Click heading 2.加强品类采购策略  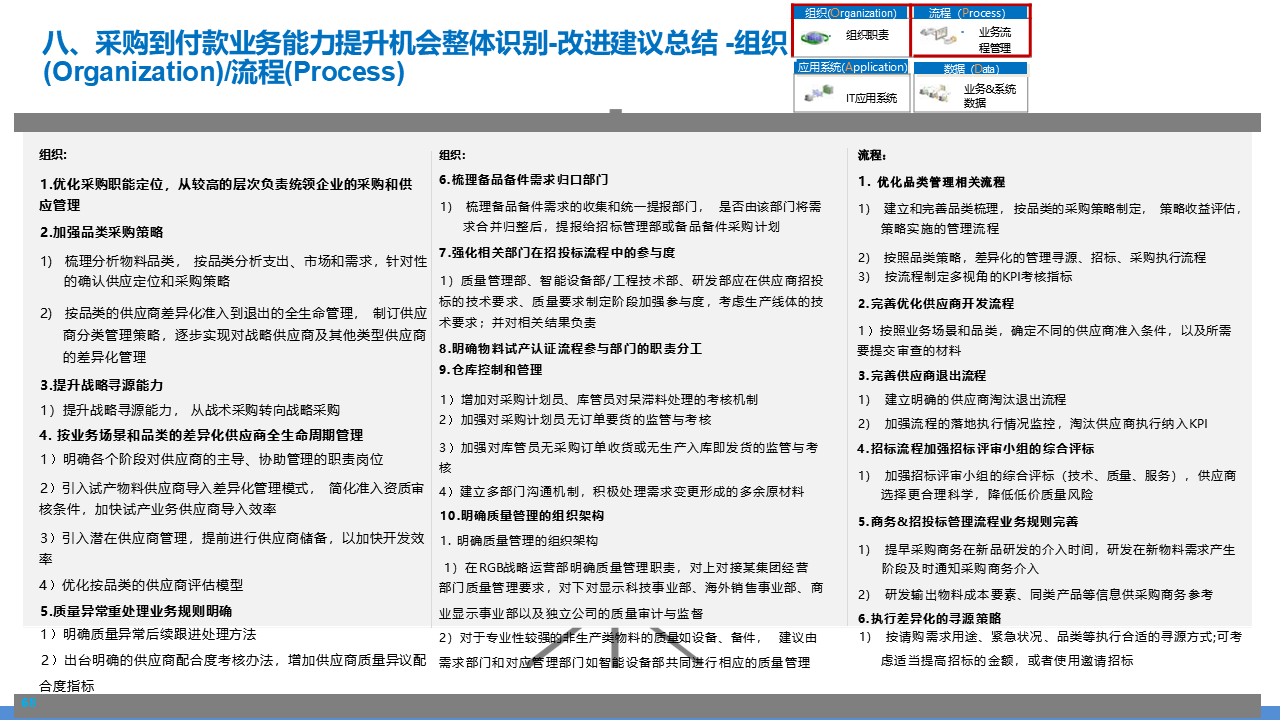coord(101,232)
